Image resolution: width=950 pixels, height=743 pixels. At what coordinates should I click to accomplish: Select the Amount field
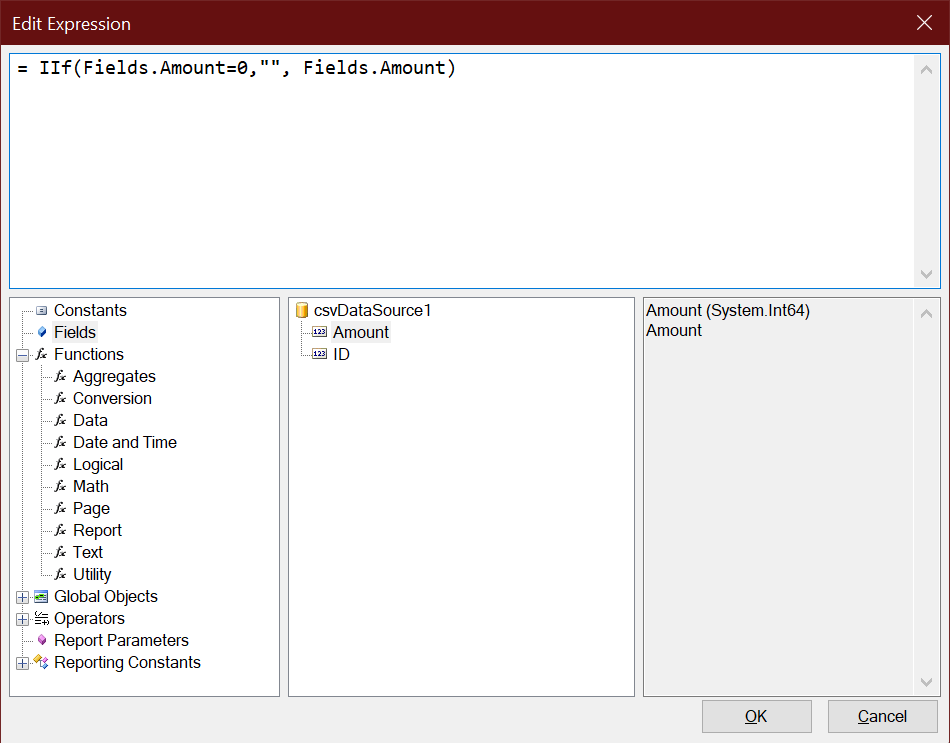(x=360, y=332)
